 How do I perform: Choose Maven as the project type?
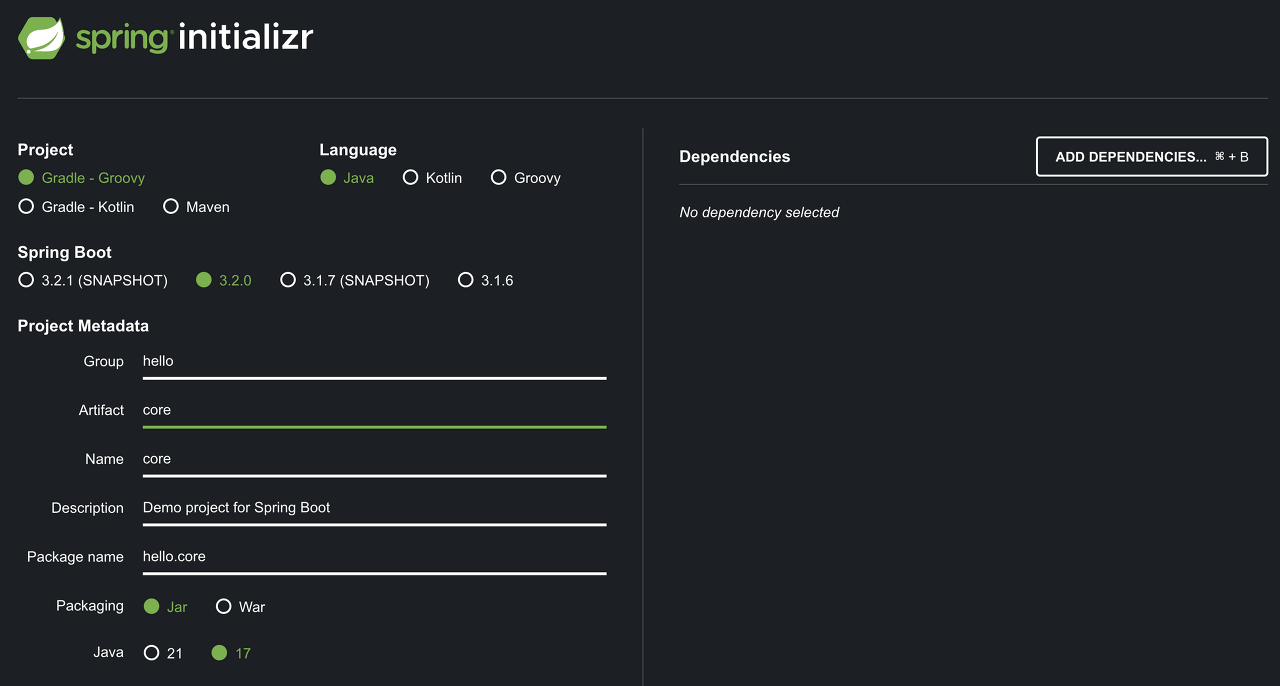[196, 207]
